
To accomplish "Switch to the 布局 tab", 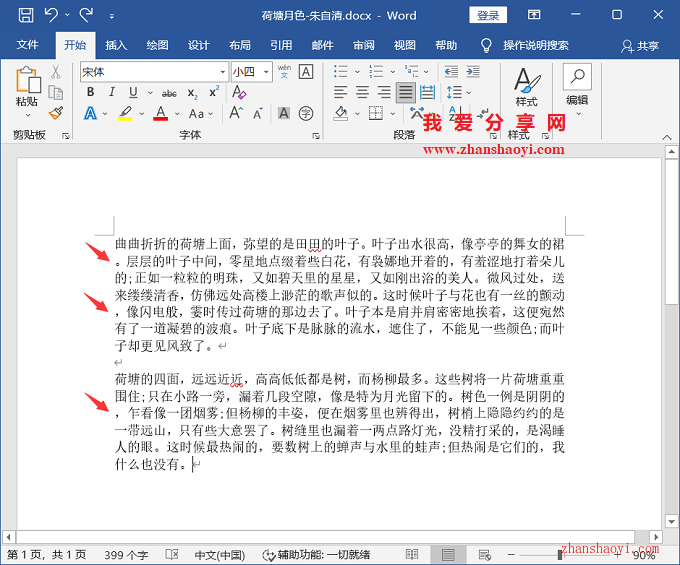I will coord(239,45).
